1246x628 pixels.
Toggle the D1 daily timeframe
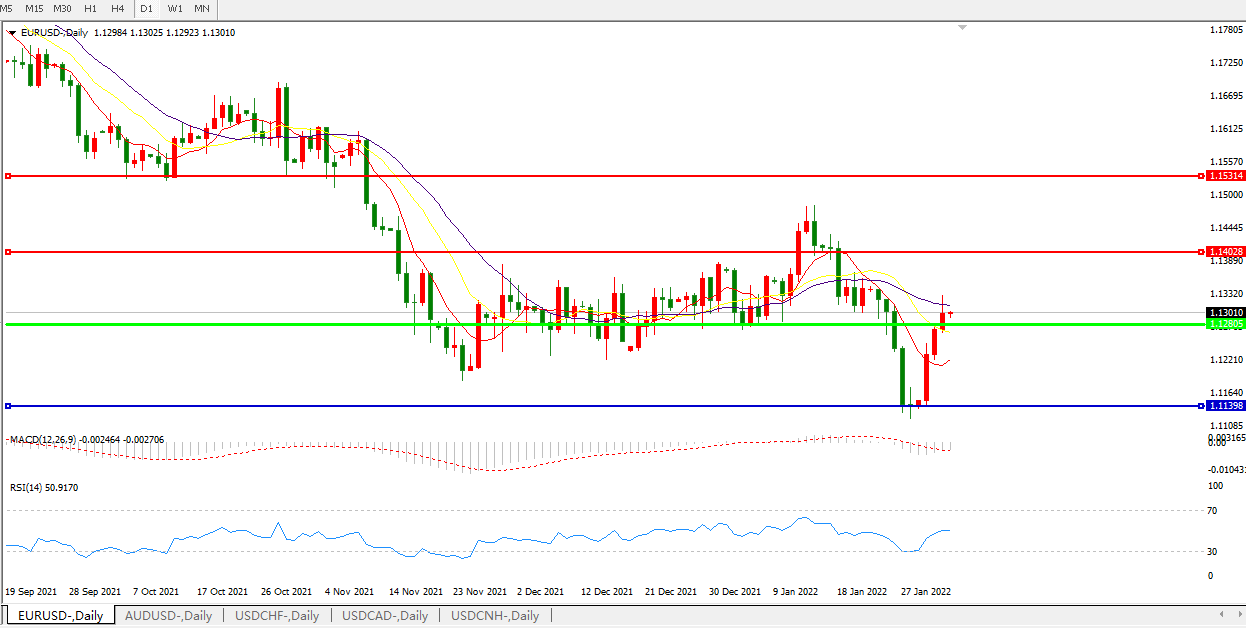coord(147,8)
